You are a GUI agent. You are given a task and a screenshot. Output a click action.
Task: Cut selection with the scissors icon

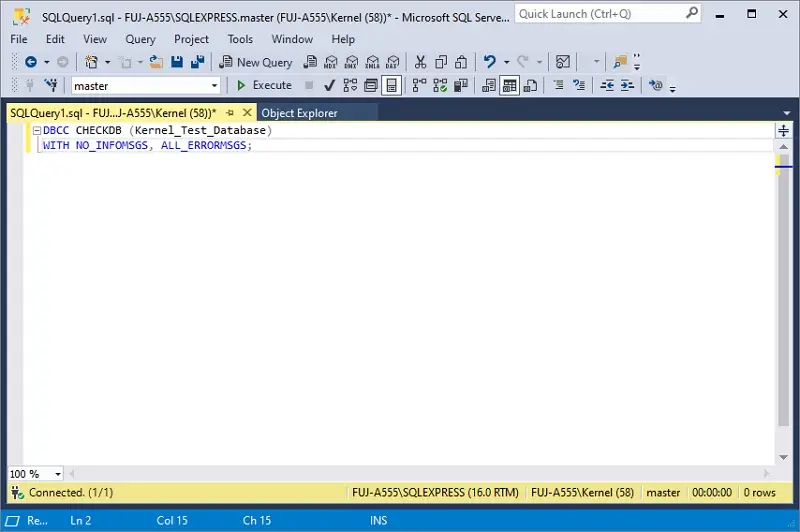[x=420, y=62]
